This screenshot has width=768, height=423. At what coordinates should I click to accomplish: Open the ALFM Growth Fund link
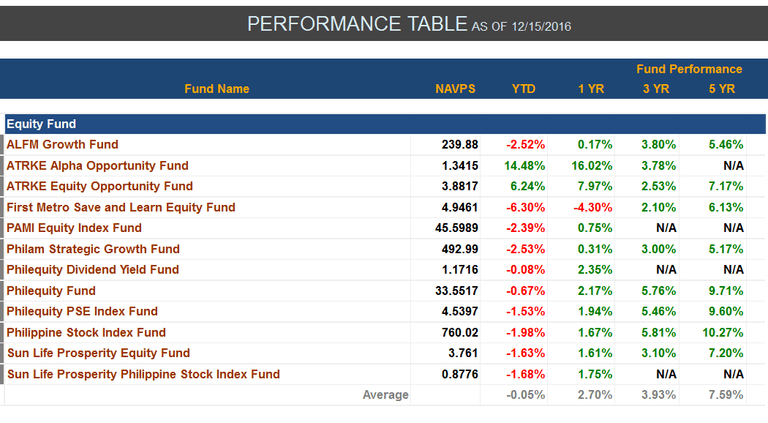coord(62,144)
